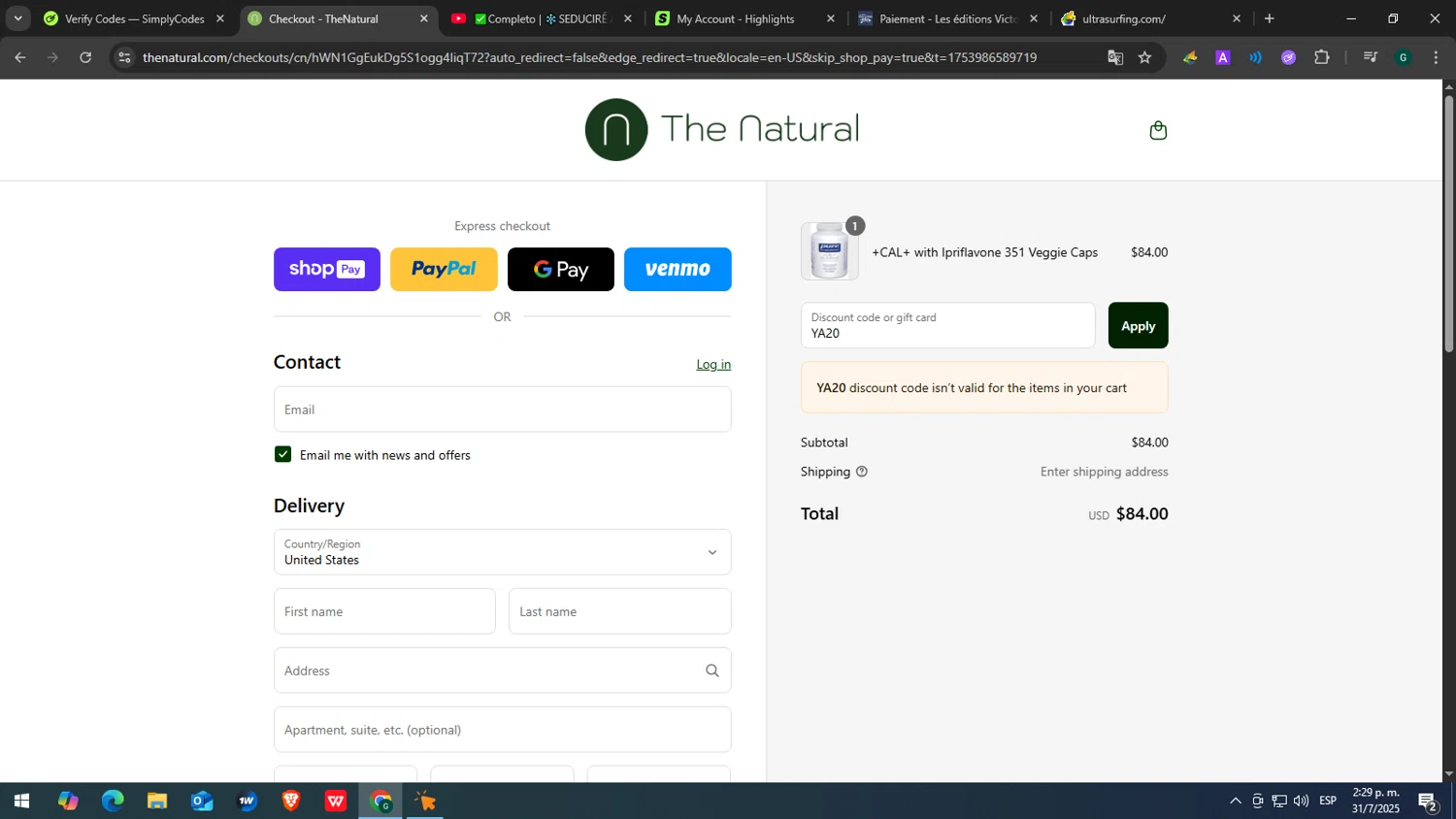Launch Microsoft Edge from the taskbar

[113, 802]
